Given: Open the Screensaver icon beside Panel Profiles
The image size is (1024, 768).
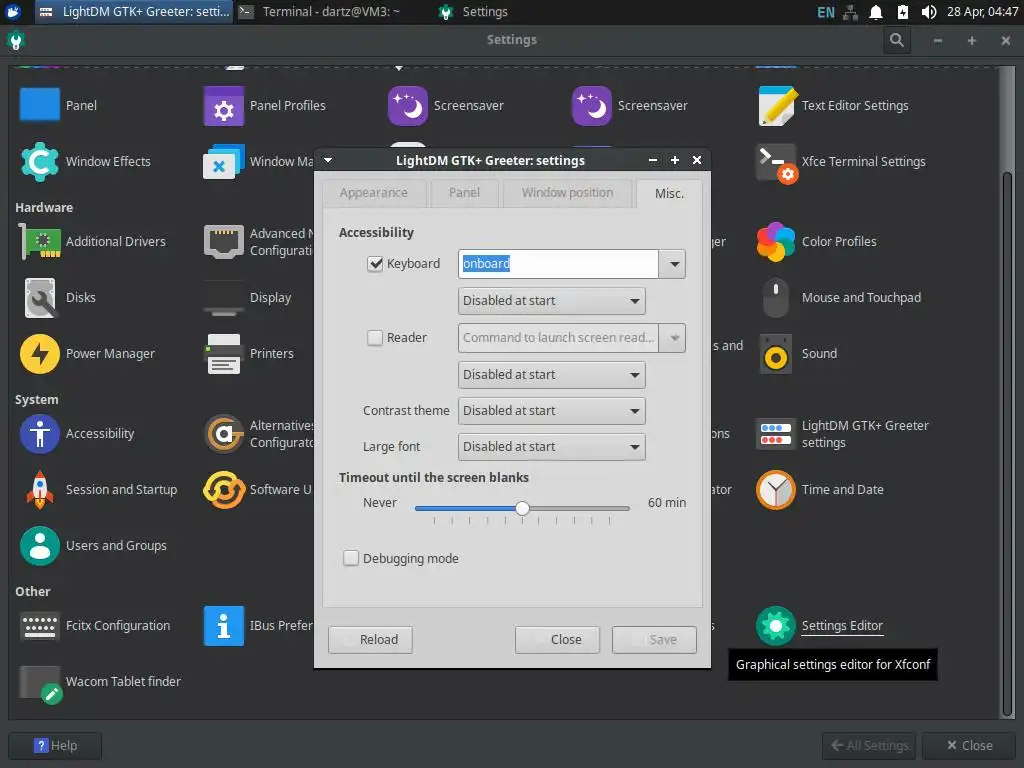Looking at the screenshot, I should 408,105.
